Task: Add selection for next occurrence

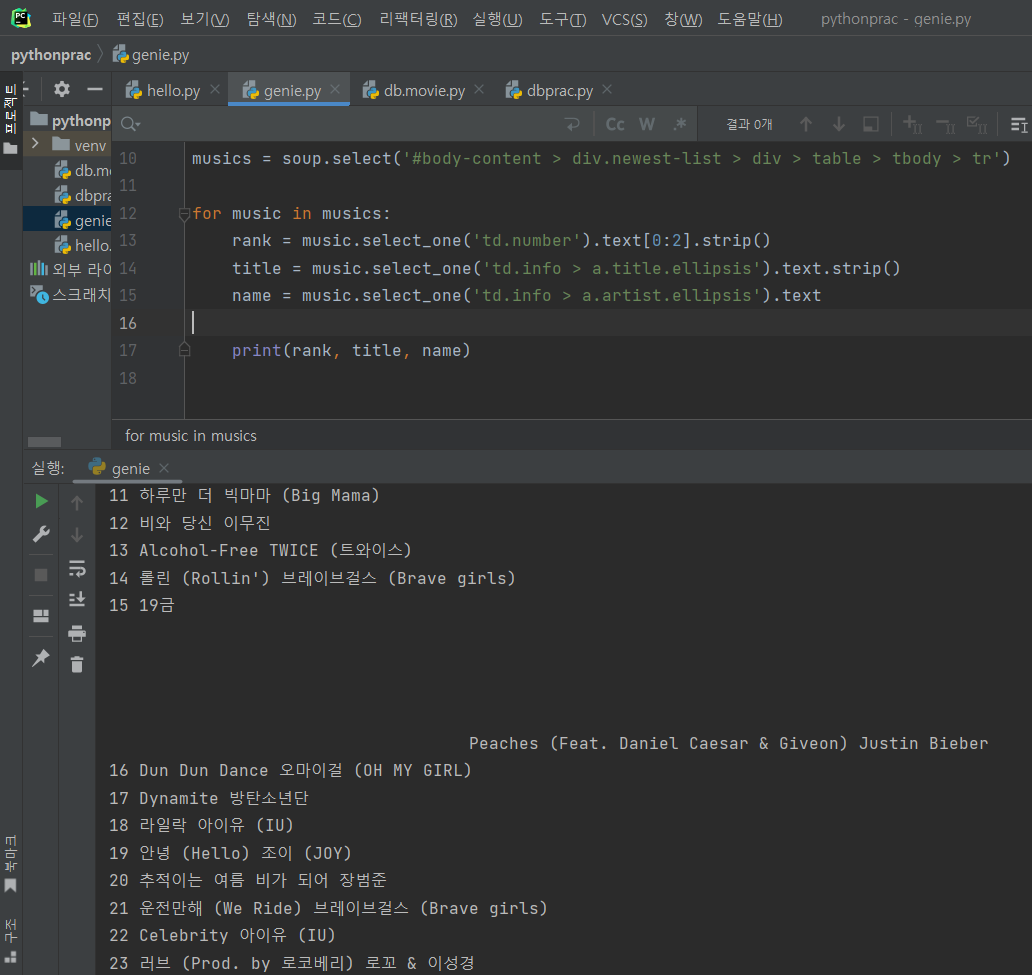Action: click(912, 124)
